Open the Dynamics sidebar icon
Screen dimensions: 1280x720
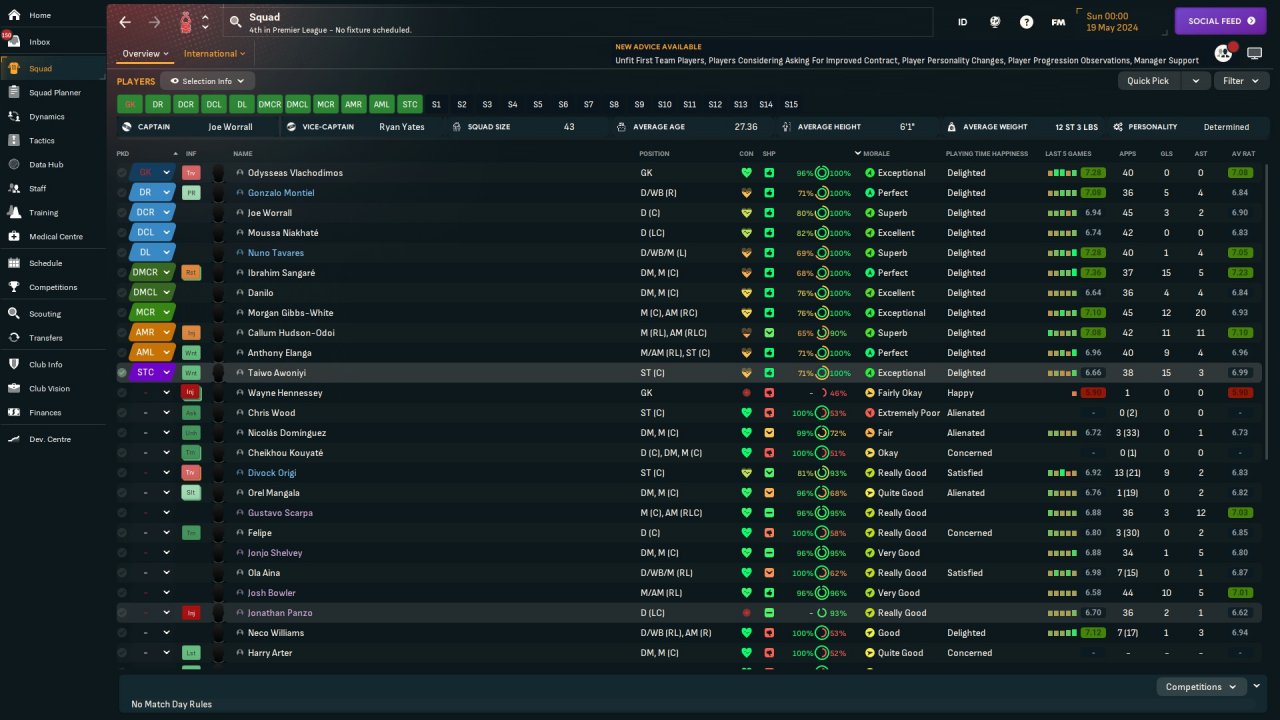coord(14,116)
